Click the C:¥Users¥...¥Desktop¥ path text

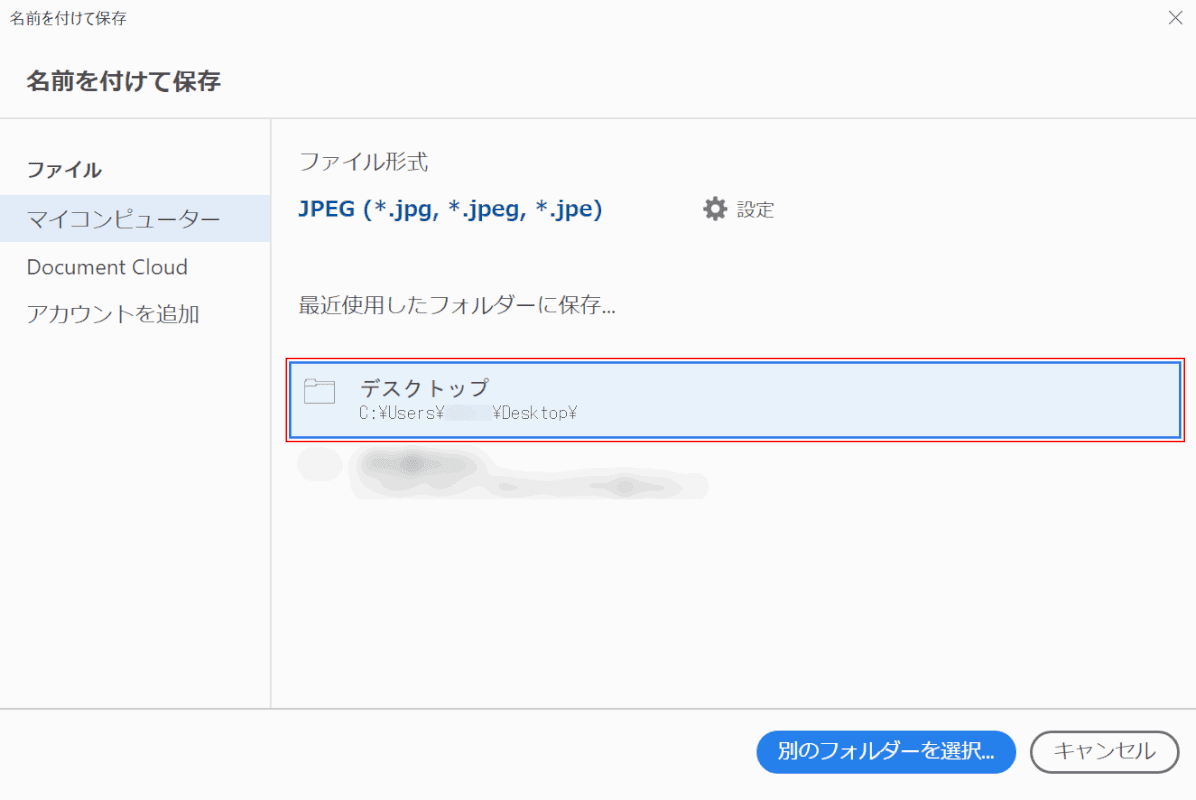468,413
